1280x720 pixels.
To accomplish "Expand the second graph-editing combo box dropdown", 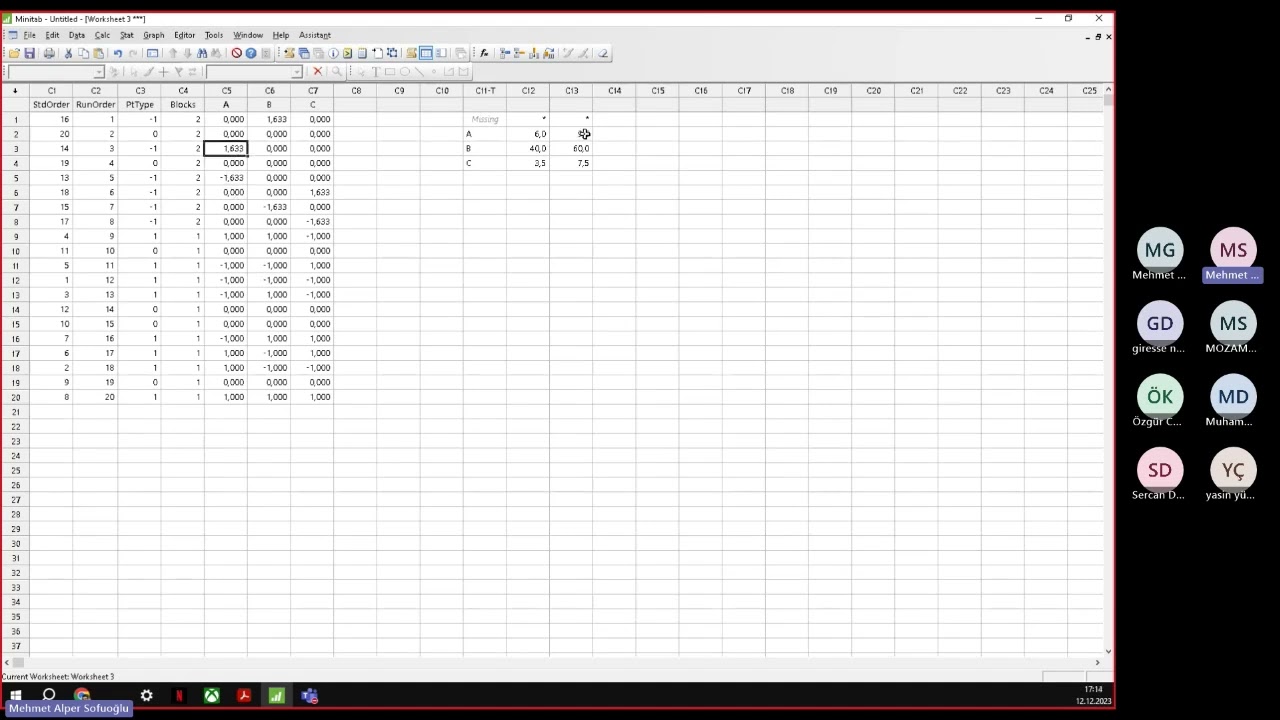I will click(297, 72).
